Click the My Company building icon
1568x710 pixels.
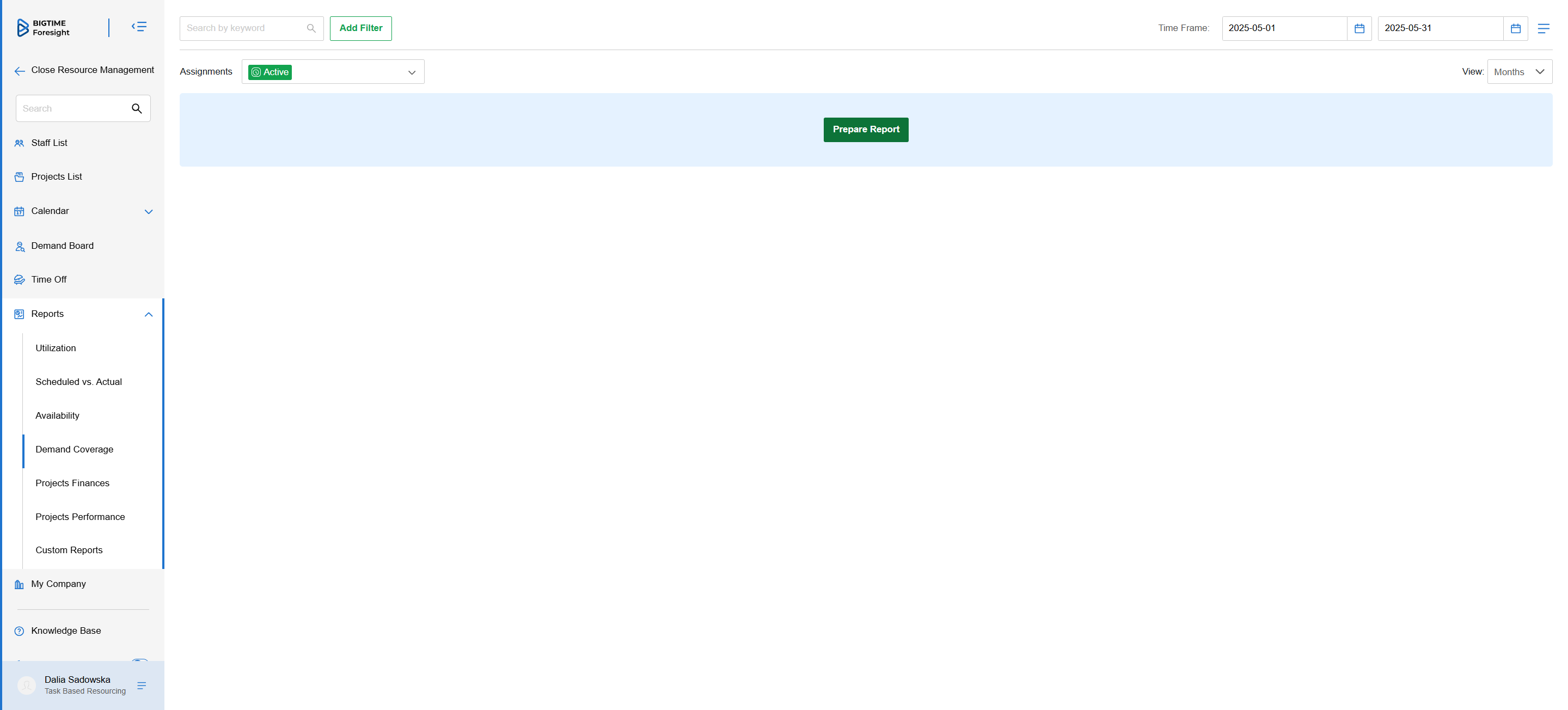tap(20, 585)
